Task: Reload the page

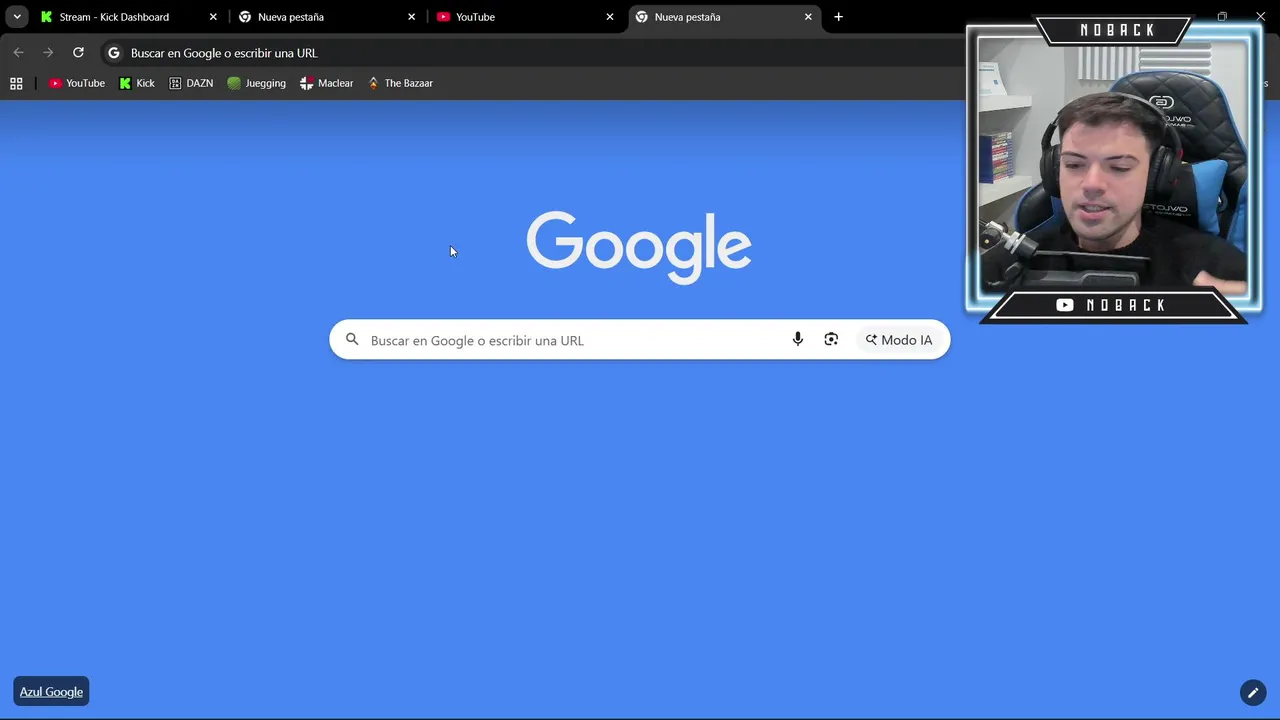Action: coord(78,53)
